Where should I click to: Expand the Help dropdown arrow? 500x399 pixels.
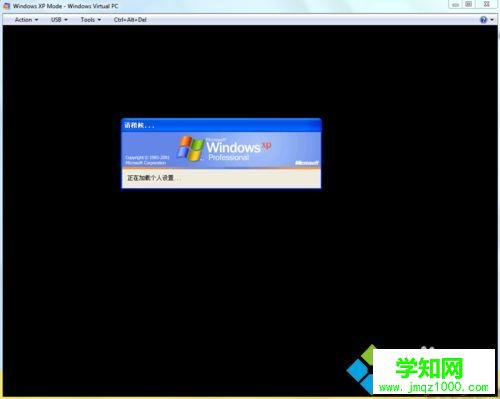(492, 20)
